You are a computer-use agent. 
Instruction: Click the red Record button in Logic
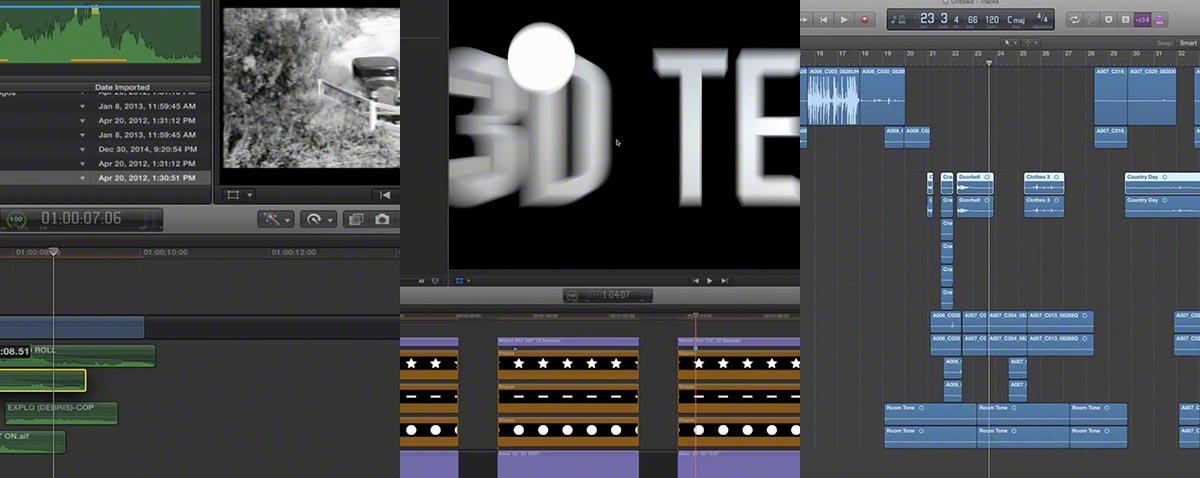click(865, 19)
